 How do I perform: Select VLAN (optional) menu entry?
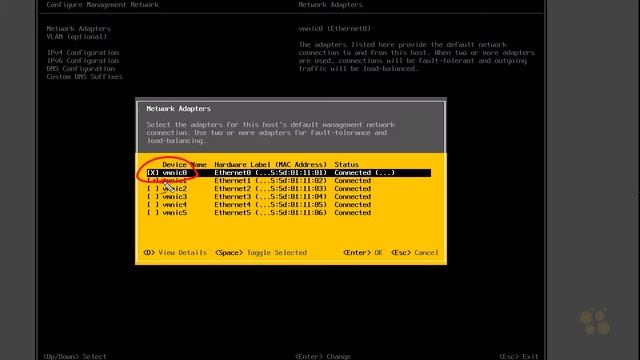pyautogui.click(x=76, y=37)
